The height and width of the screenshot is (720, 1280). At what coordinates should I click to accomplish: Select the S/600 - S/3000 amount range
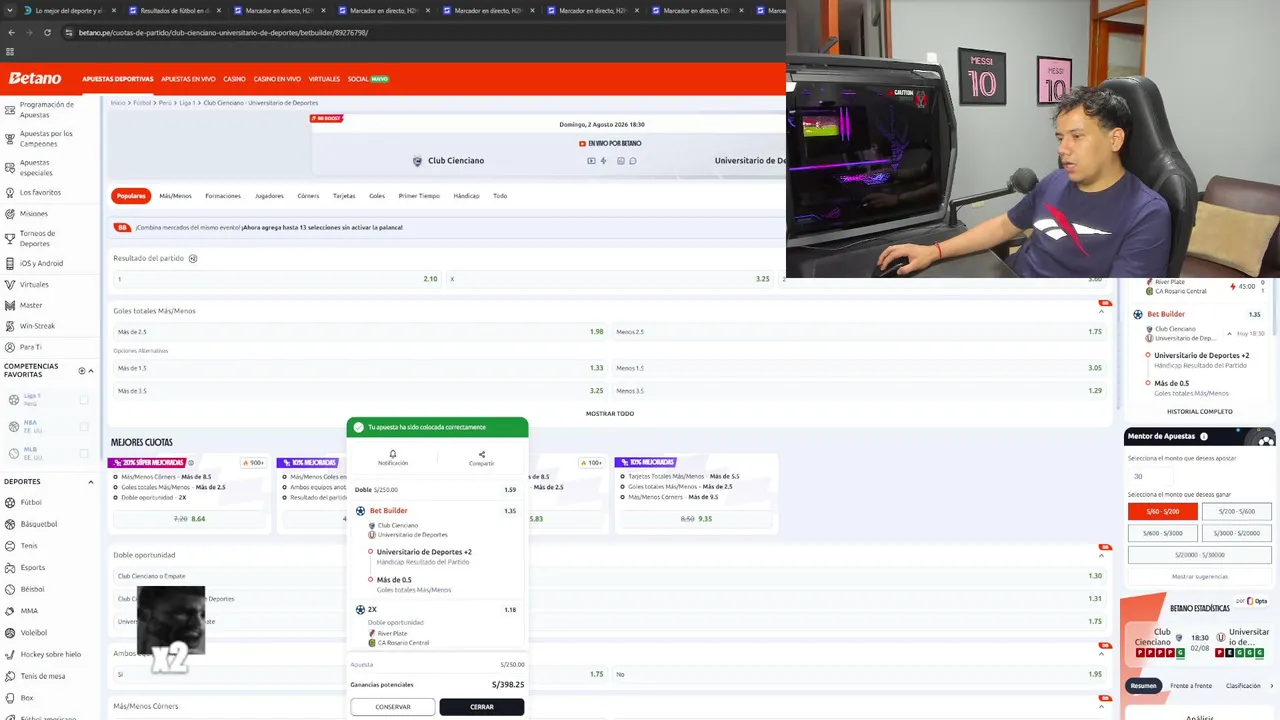1162,533
